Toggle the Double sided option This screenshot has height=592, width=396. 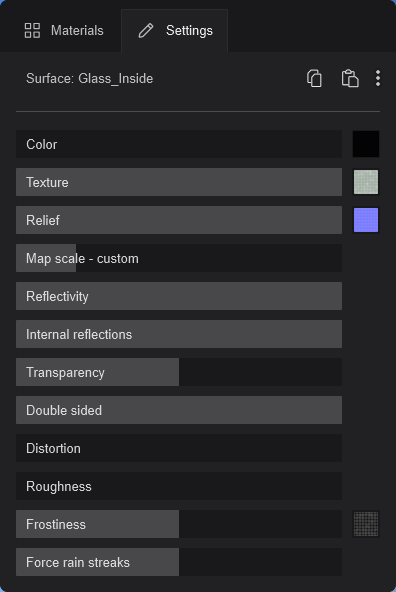(x=179, y=410)
